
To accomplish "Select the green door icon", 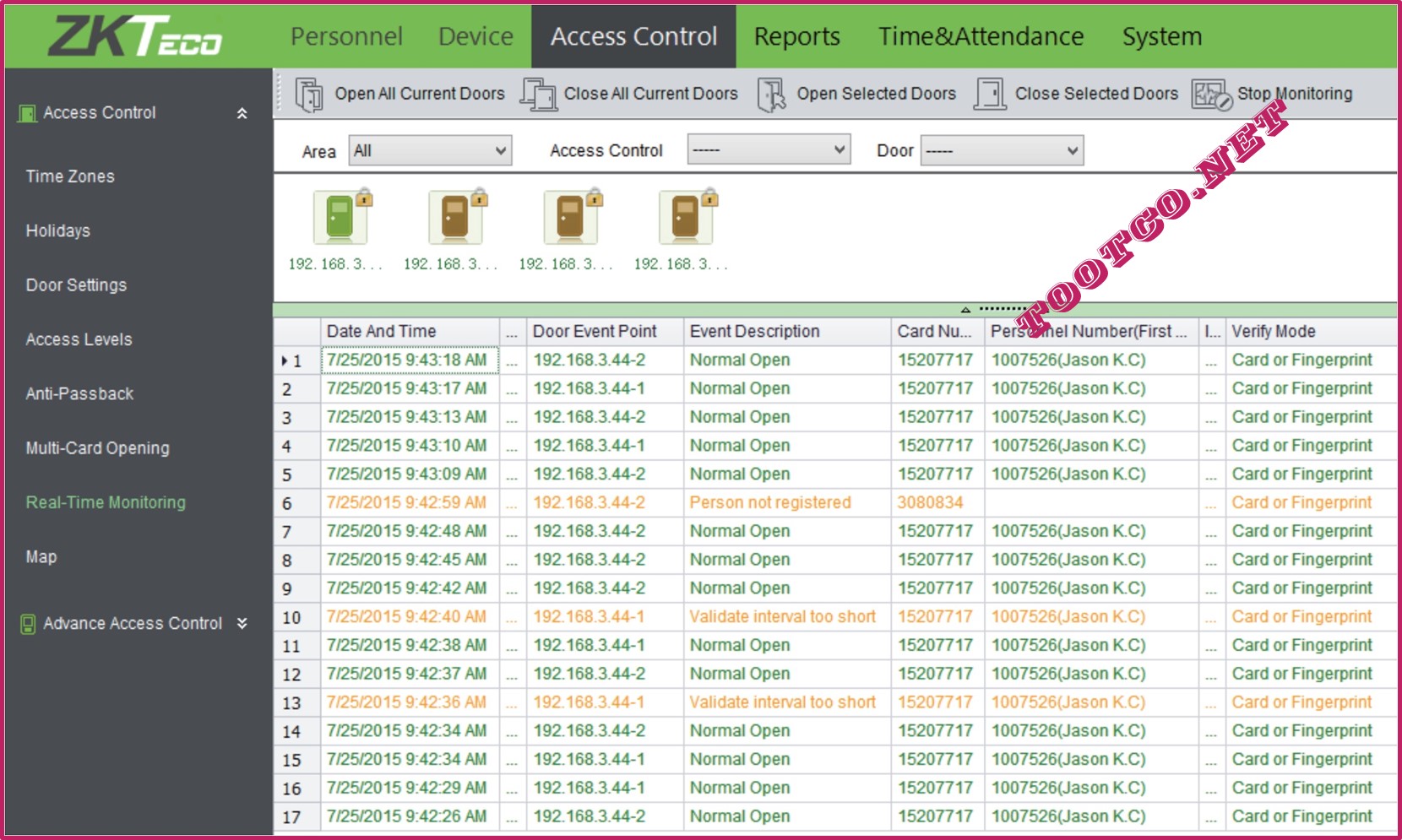I will 340,218.
